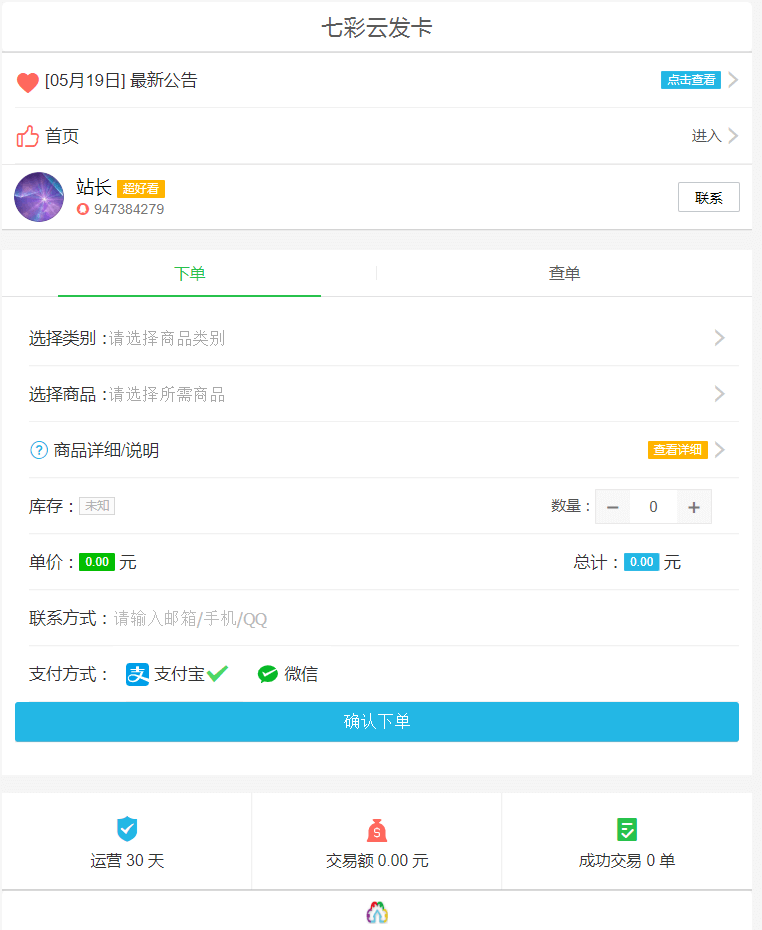Decrease quantity with minus button

613,507
